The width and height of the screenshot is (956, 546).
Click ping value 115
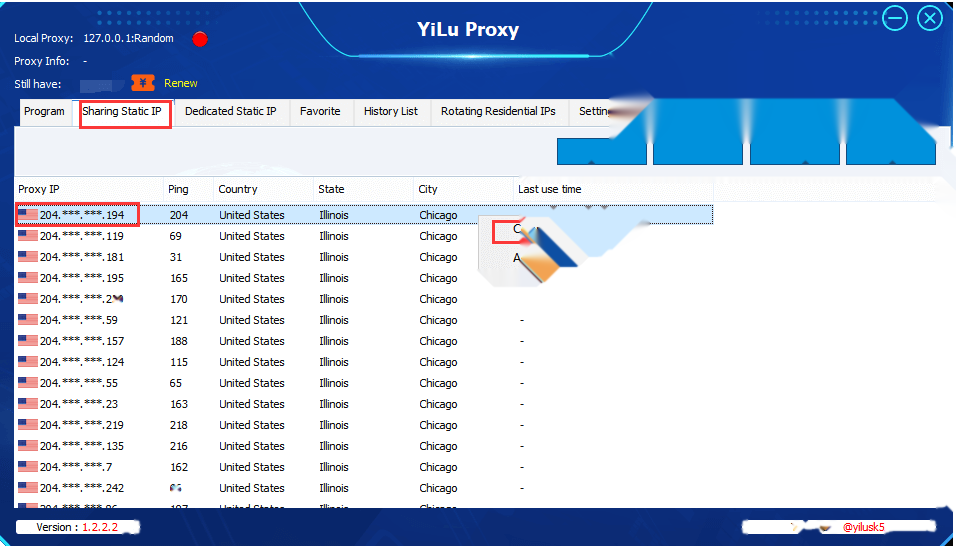[x=179, y=362]
